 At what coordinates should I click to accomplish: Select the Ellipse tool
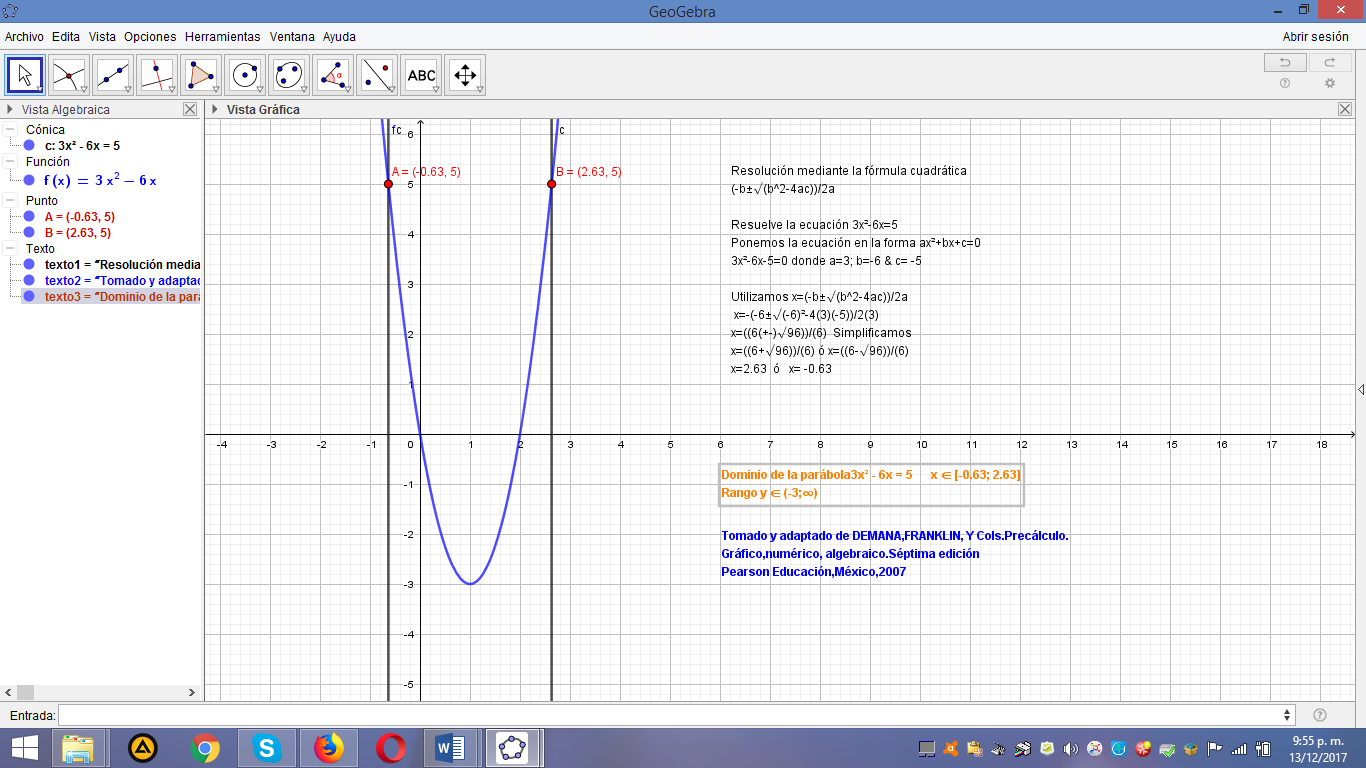point(288,74)
